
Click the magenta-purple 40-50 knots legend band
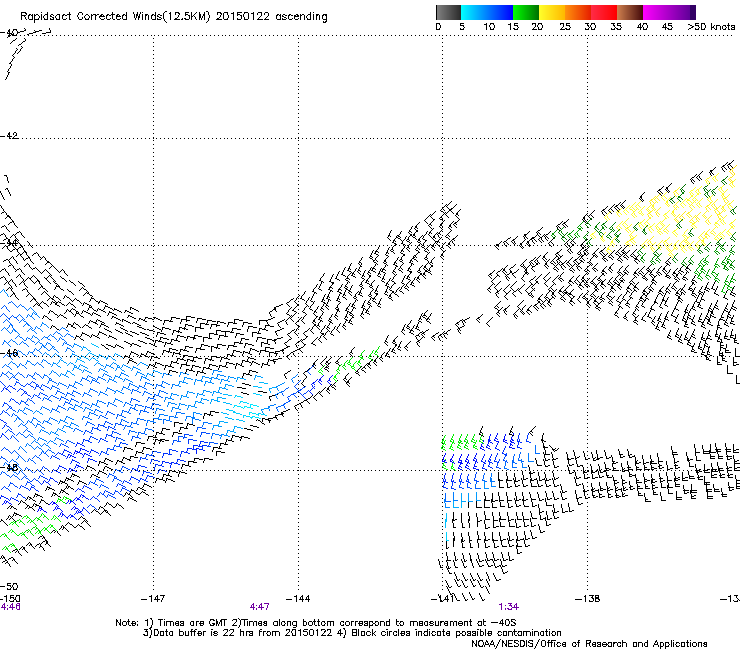[669, 12]
